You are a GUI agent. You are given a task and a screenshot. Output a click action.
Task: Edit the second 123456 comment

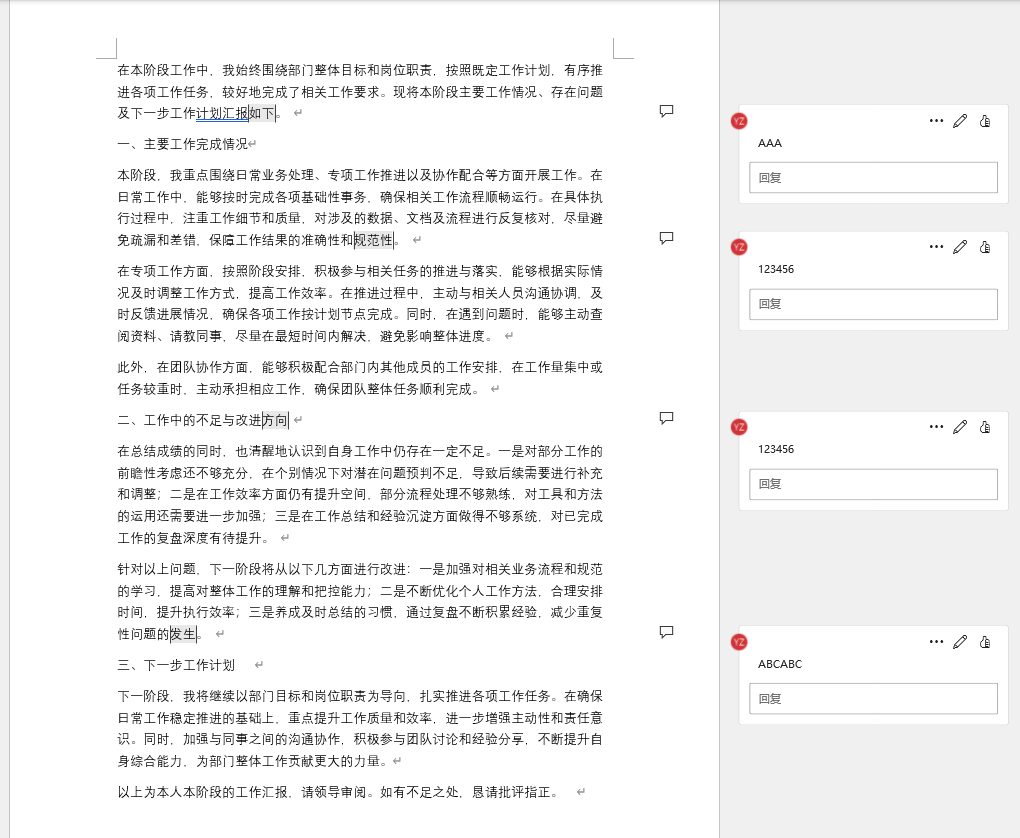pos(960,426)
